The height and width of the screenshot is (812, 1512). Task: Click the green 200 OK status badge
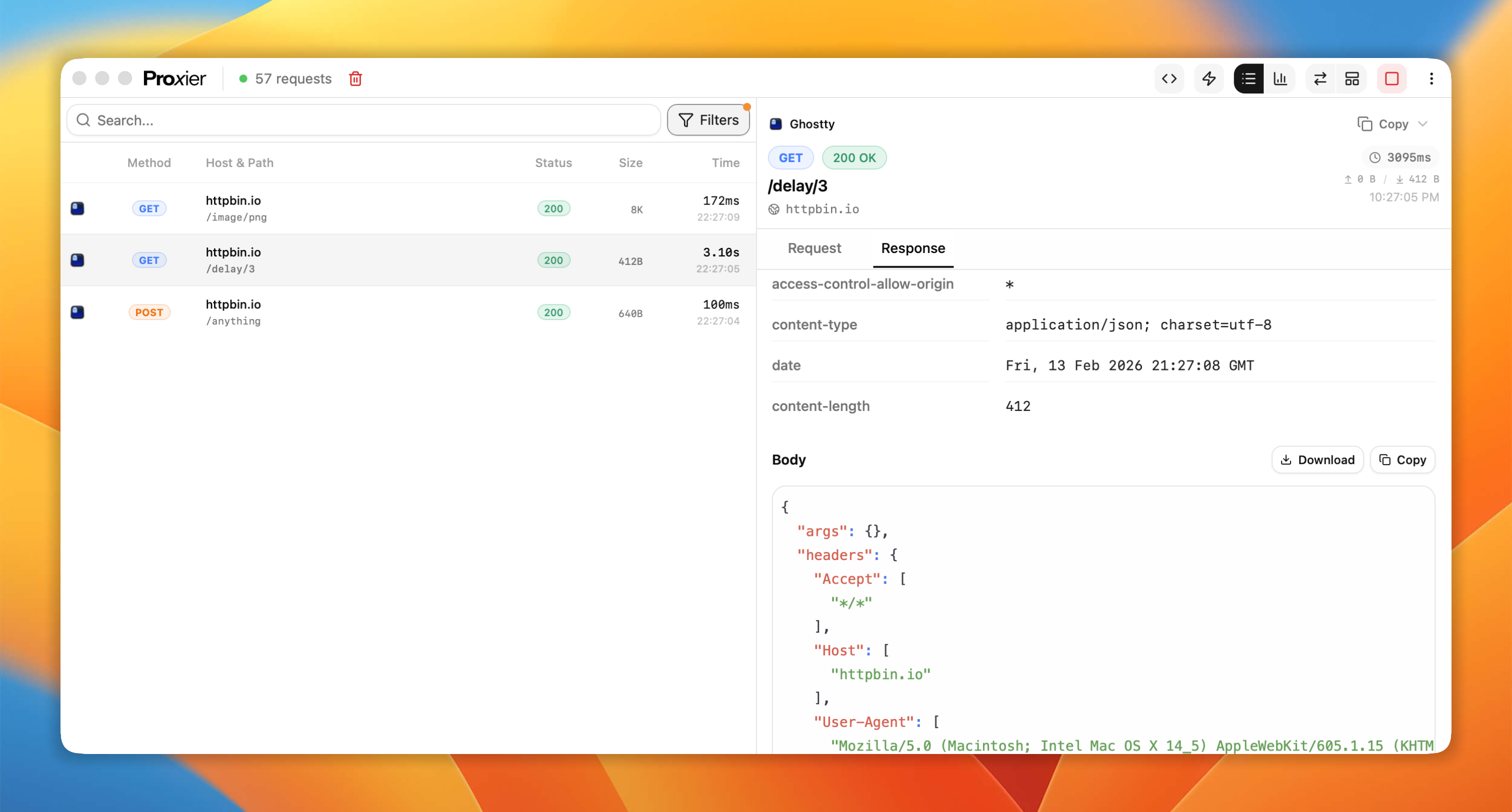click(x=854, y=157)
